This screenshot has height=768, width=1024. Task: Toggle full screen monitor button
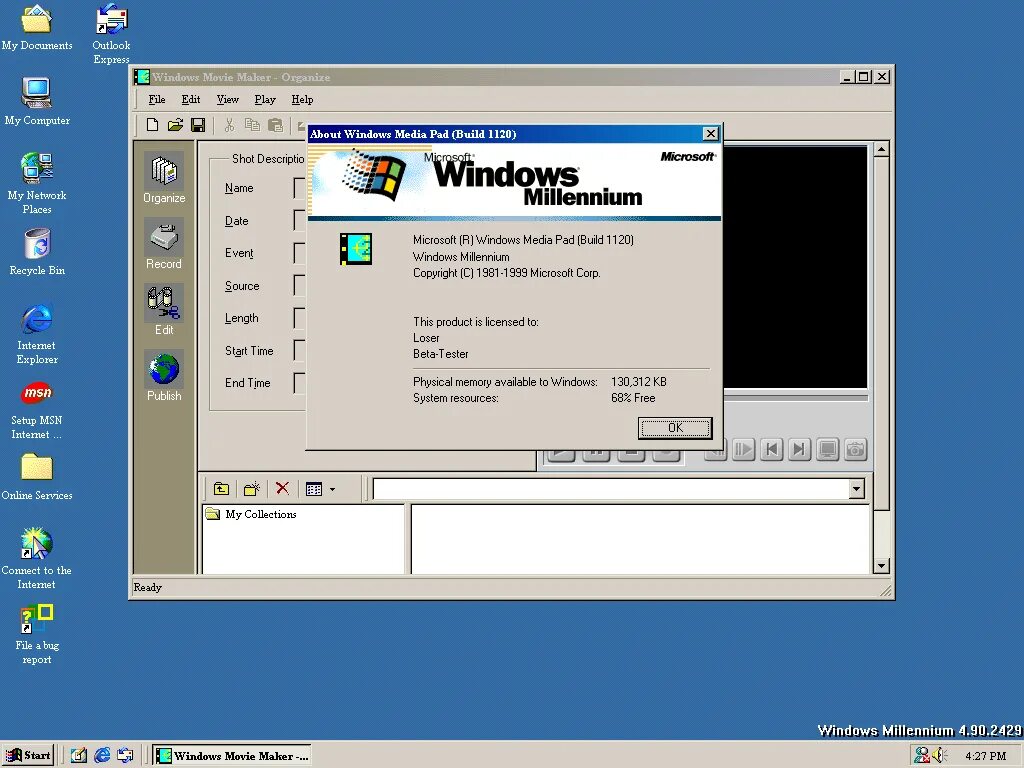point(827,449)
